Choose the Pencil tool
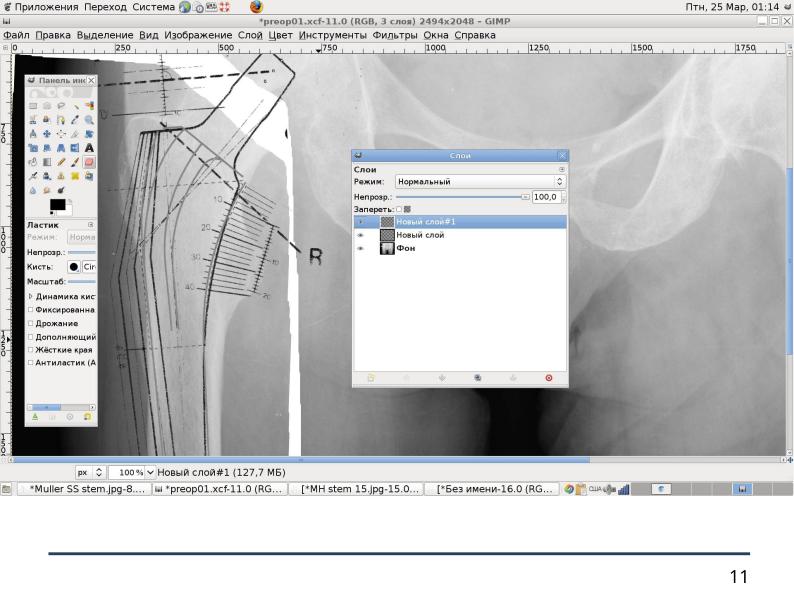 coord(61,161)
